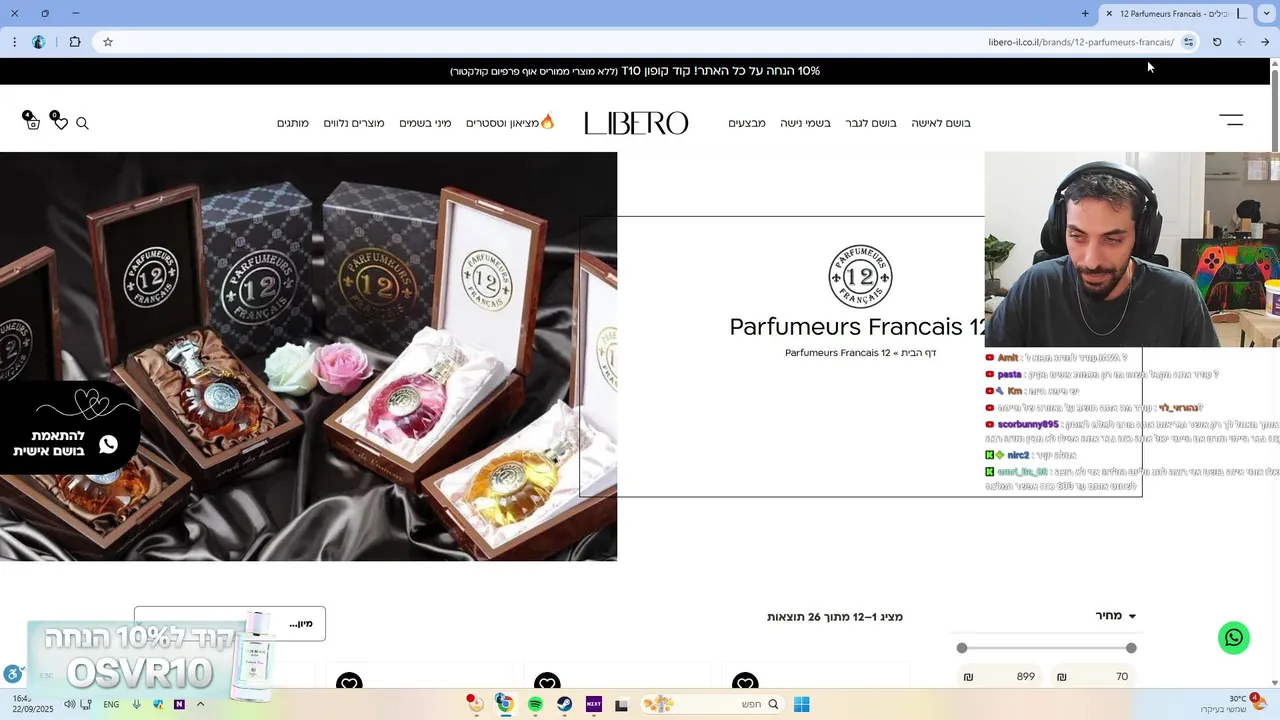The image size is (1280, 720).
Task: Close the 12 Parfumeurs Francais tab
Action: pyautogui.click(x=1108, y=13)
